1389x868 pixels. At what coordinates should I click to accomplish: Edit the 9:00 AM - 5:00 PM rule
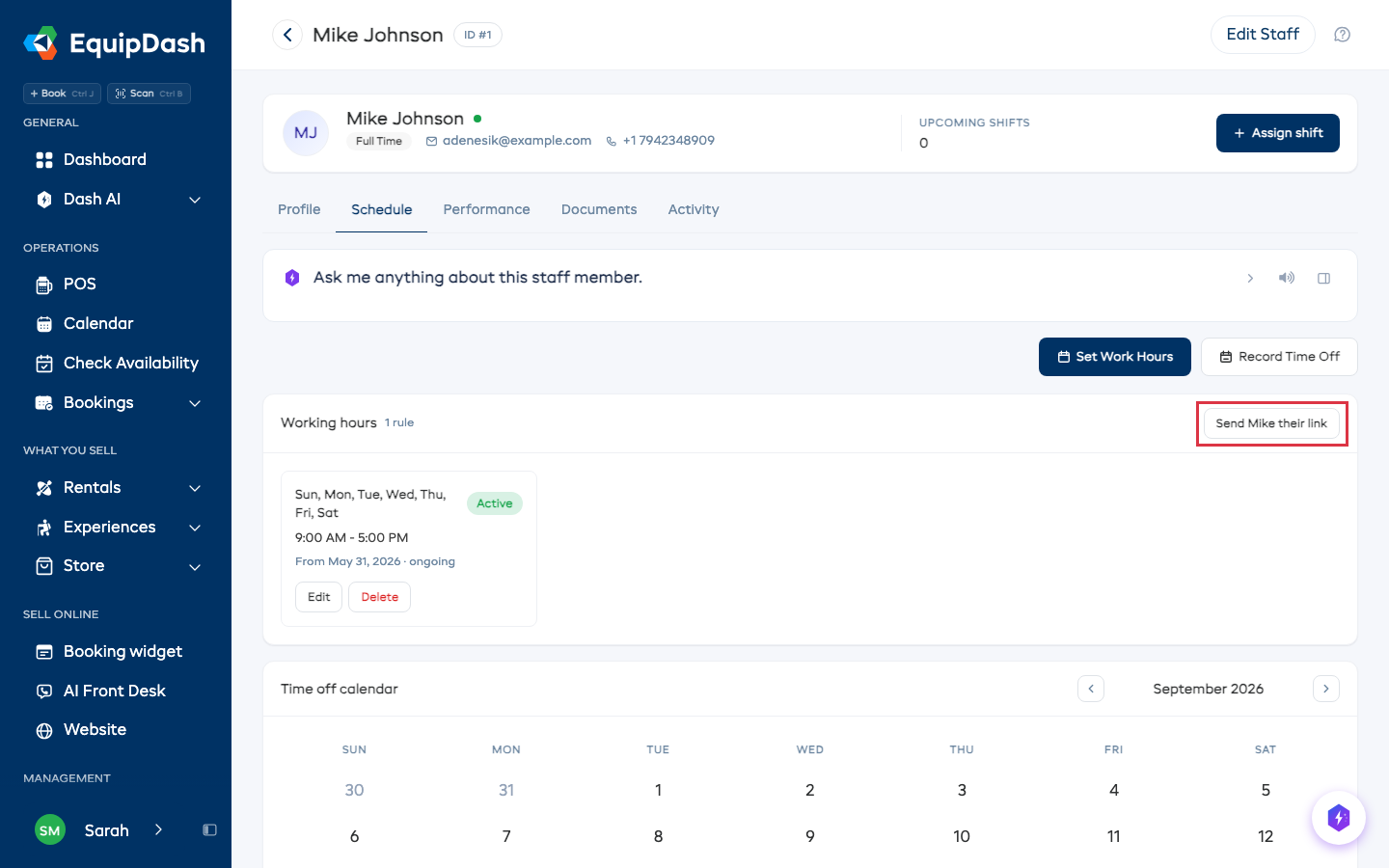pos(318,597)
